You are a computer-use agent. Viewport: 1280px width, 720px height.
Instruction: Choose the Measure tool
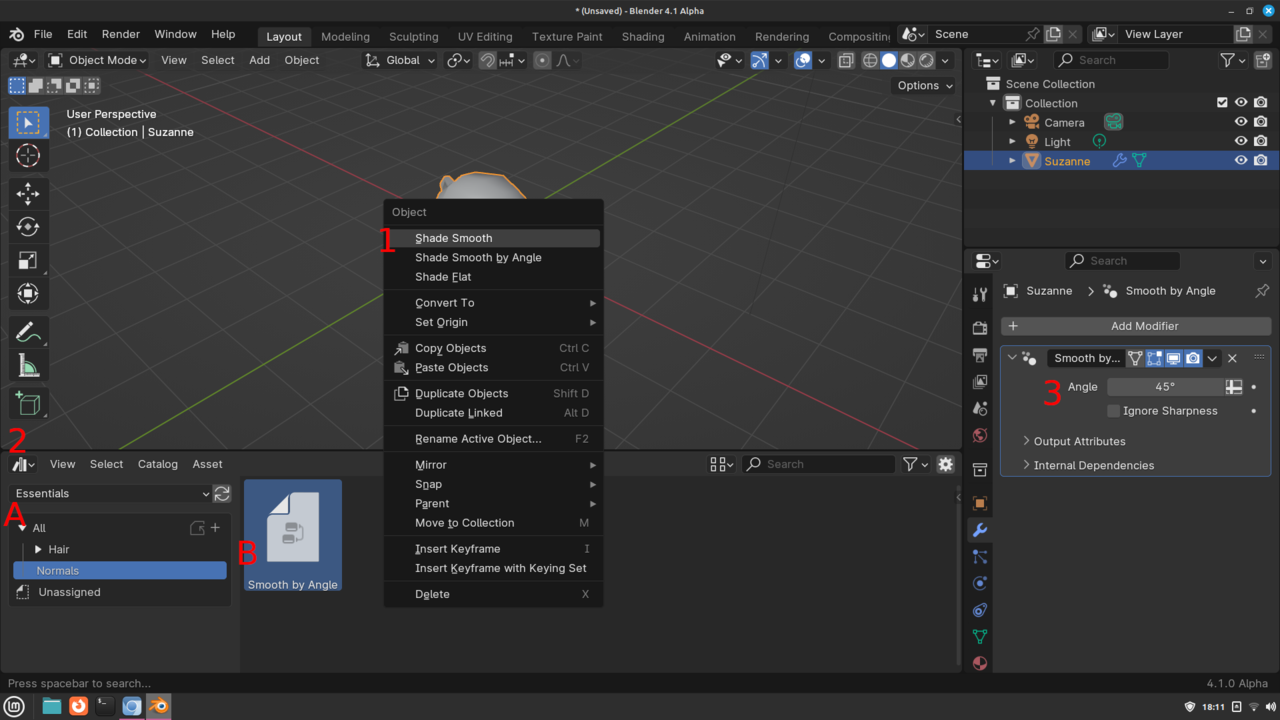click(x=28, y=365)
